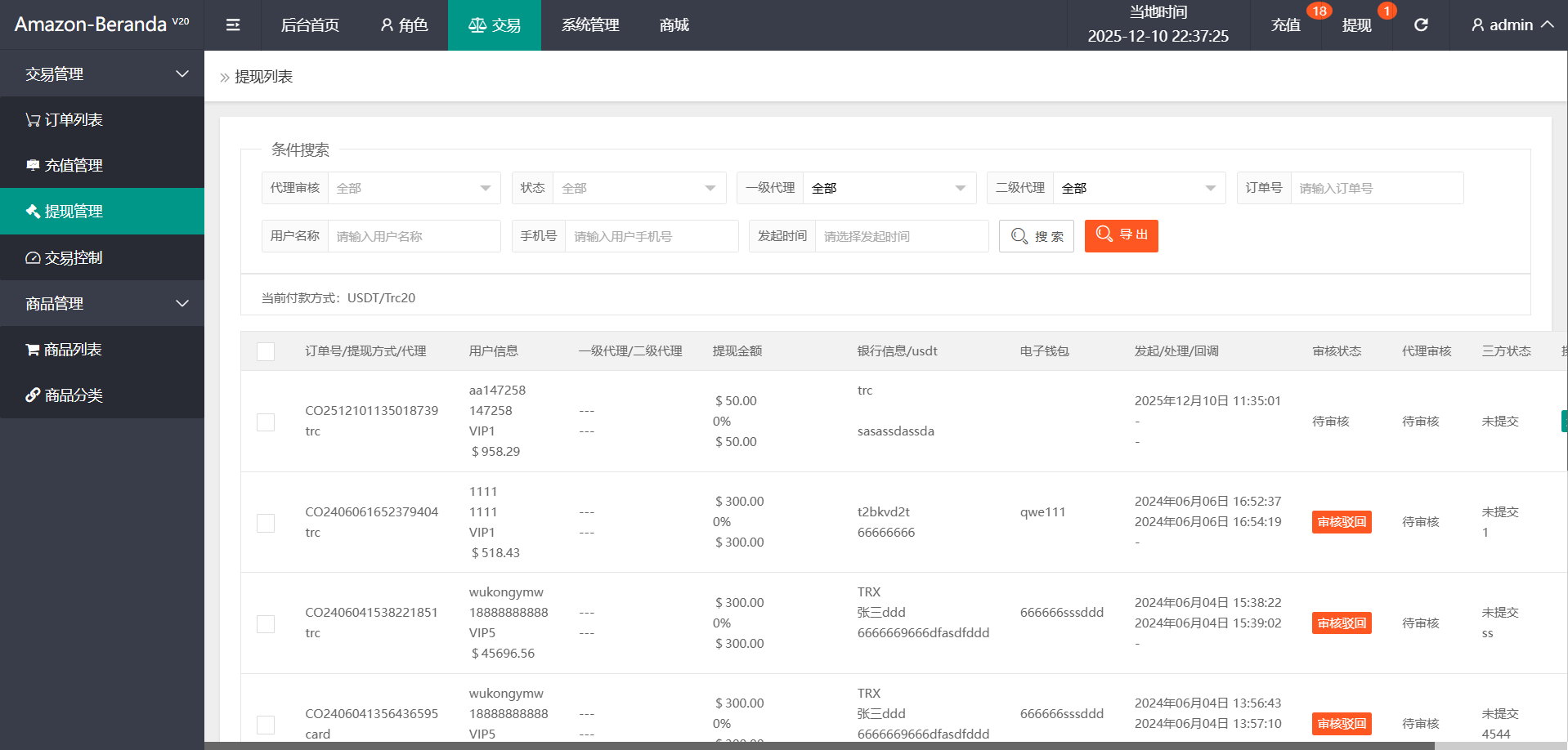Select the checkbox for order CO2406061652379404

pyautogui.click(x=266, y=523)
